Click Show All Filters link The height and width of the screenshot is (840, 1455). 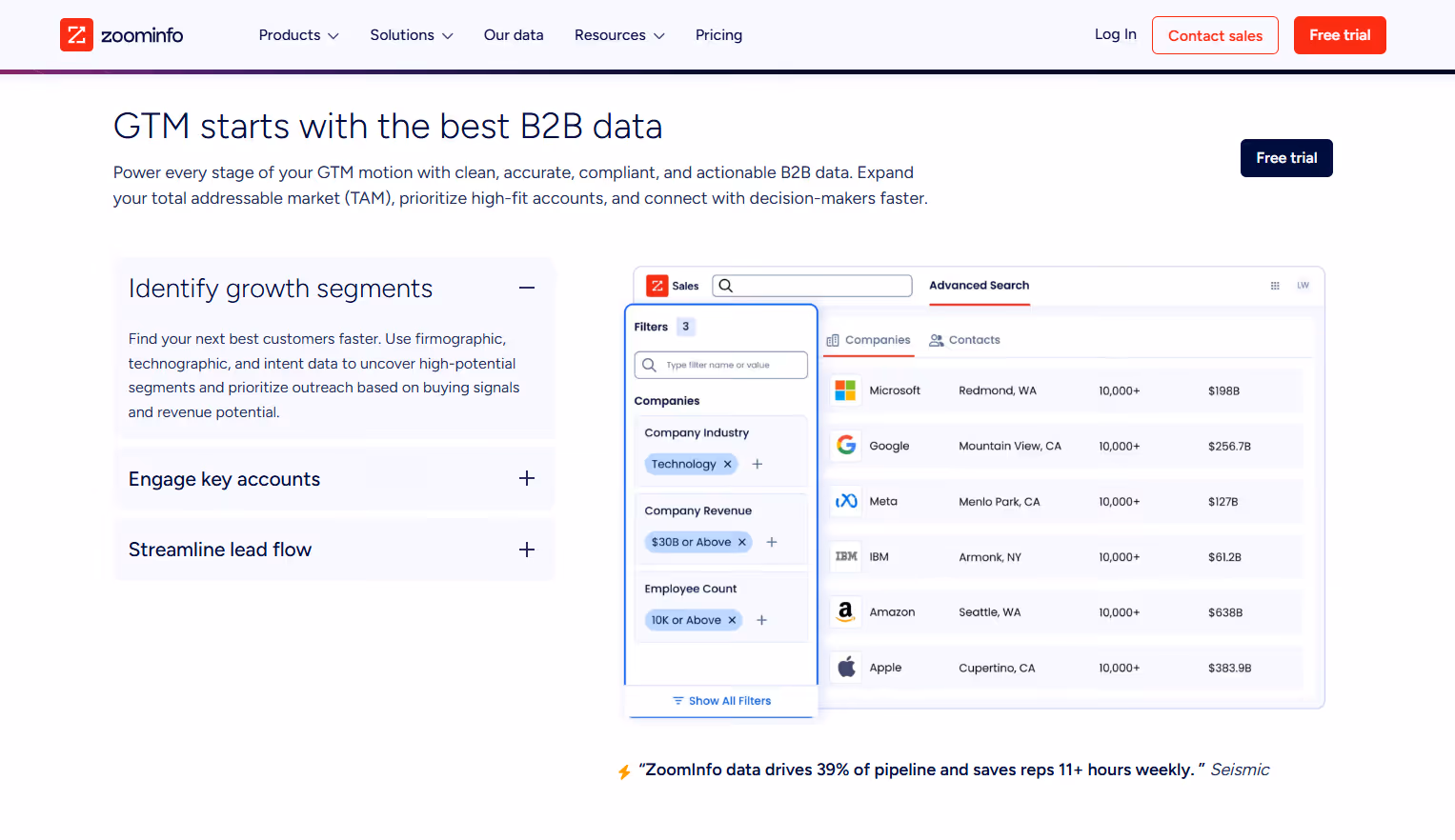[721, 701]
